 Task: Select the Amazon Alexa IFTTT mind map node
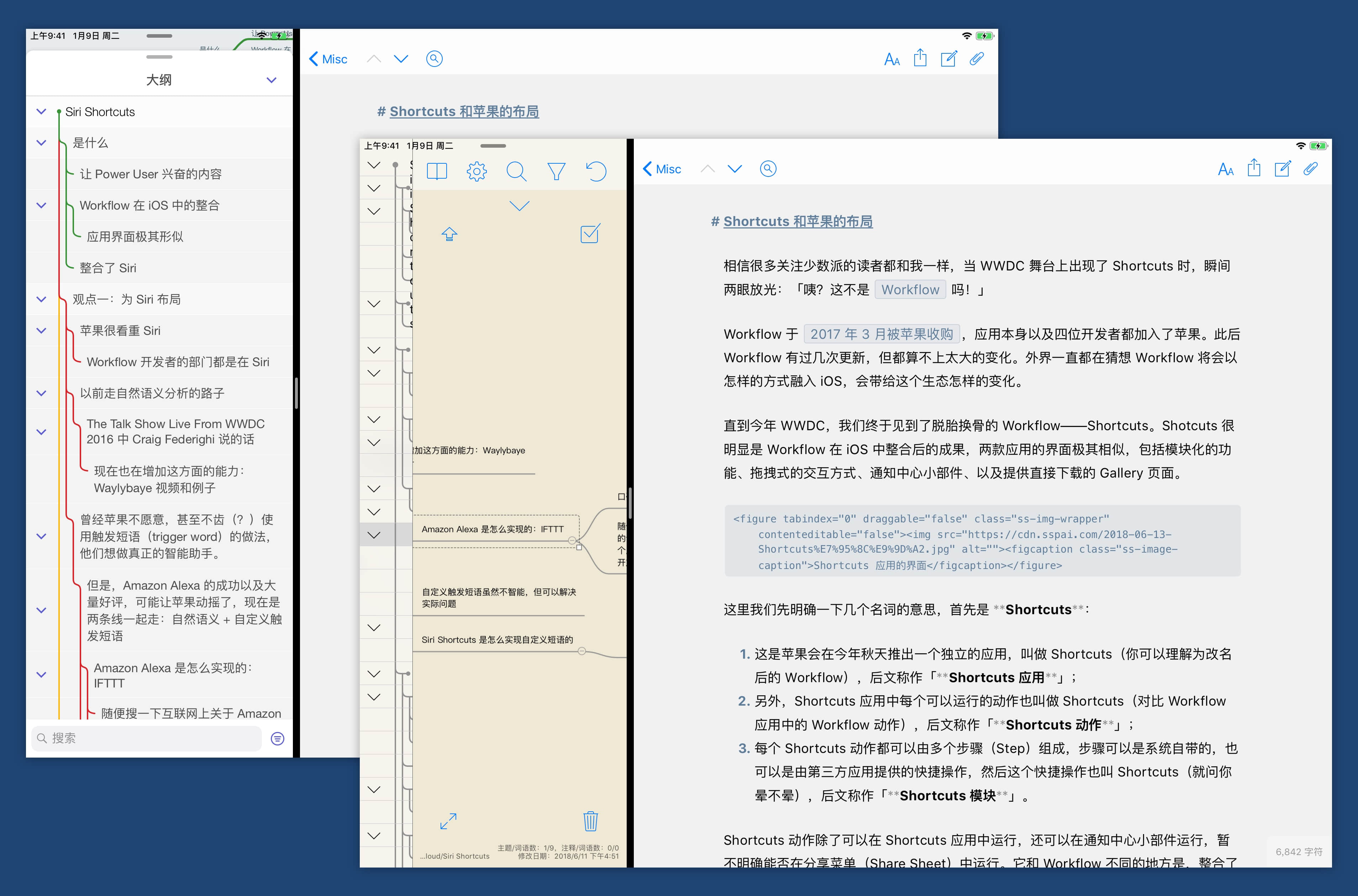click(x=493, y=529)
